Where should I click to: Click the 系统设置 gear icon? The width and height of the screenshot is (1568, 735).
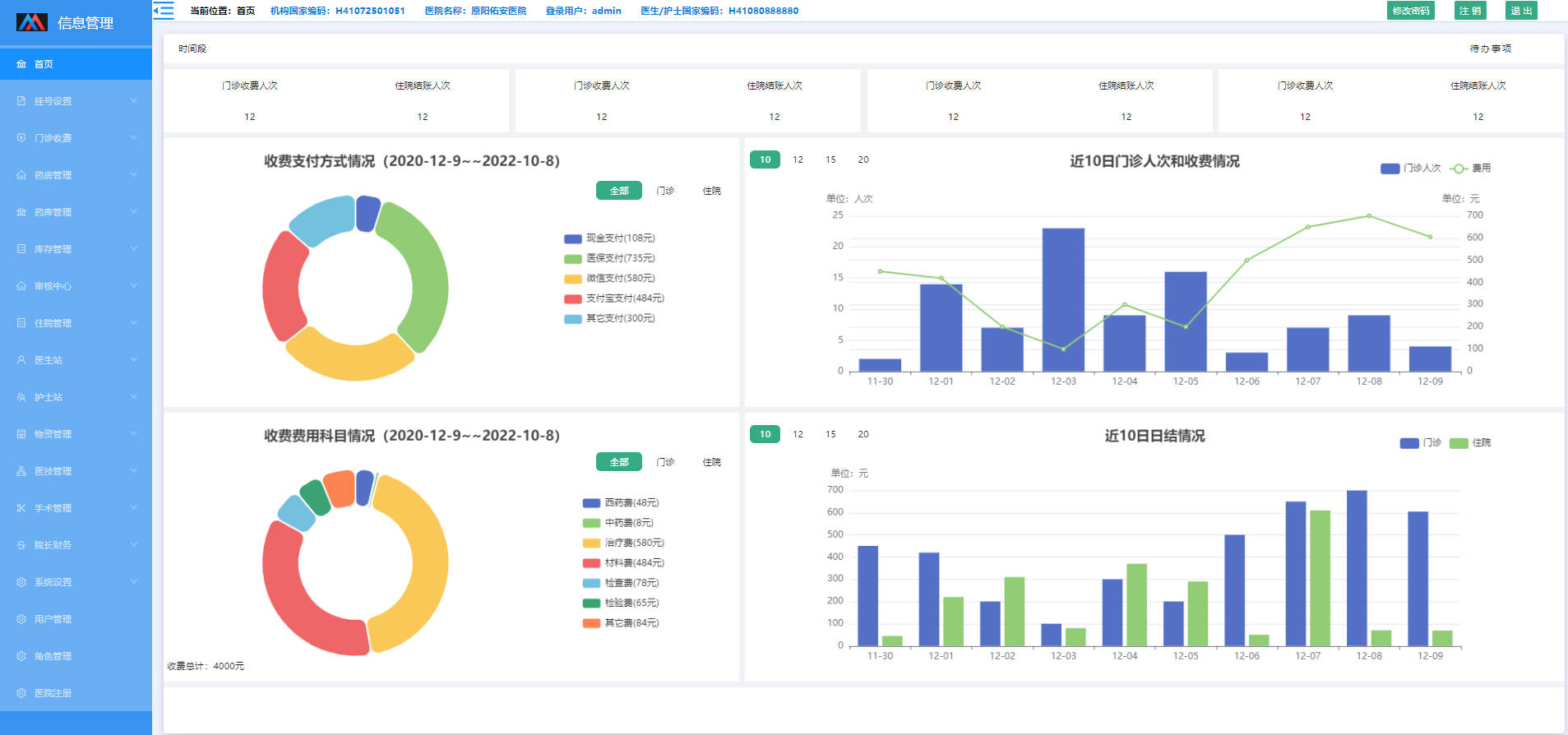(x=21, y=582)
